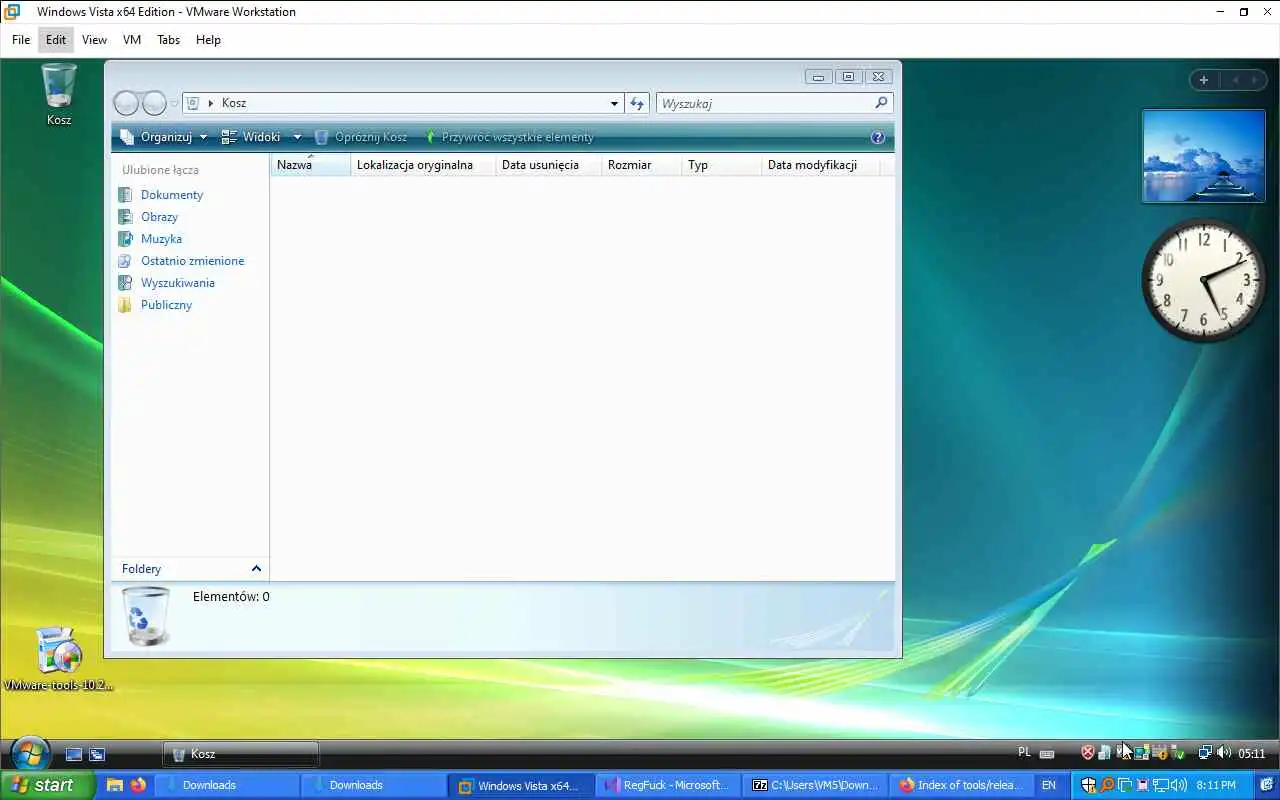Sort by the Typ column header
The image size is (1280, 800).
pyautogui.click(x=722, y=165)
